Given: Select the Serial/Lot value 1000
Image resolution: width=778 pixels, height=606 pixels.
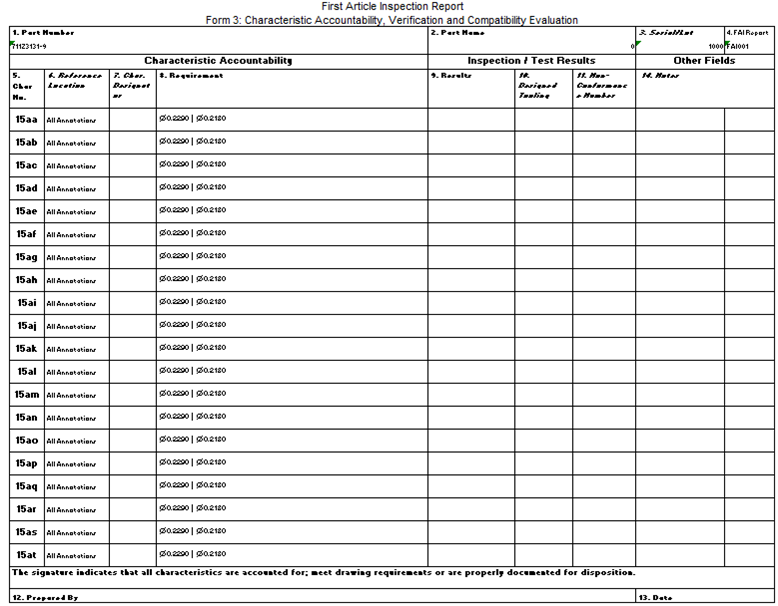Looking at the screenshot, I should (712, 47).
